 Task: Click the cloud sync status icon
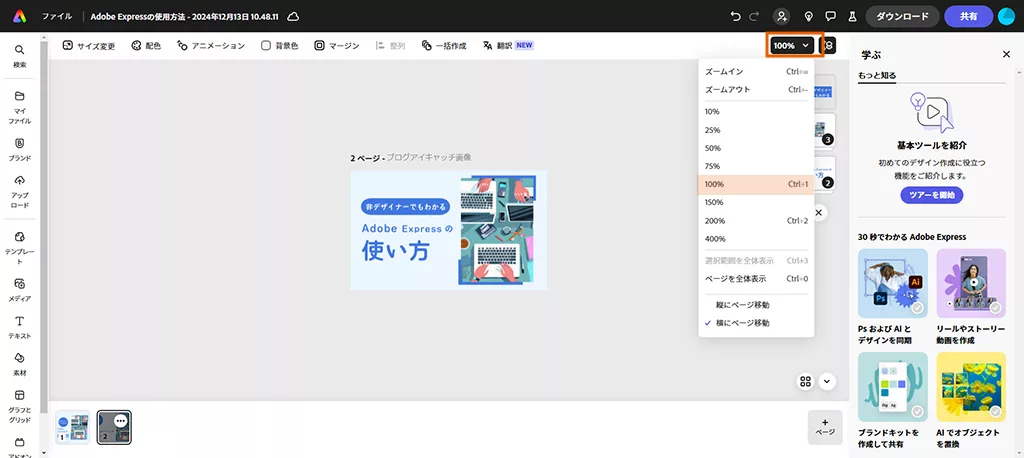294,16
